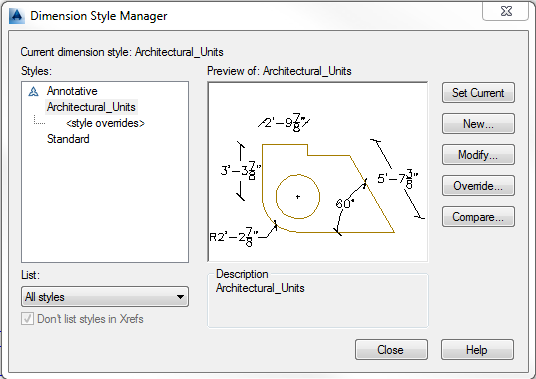Select the Annotative dimension style
Image resolution: width=536 pixels, height=379 pixels.
72,91
